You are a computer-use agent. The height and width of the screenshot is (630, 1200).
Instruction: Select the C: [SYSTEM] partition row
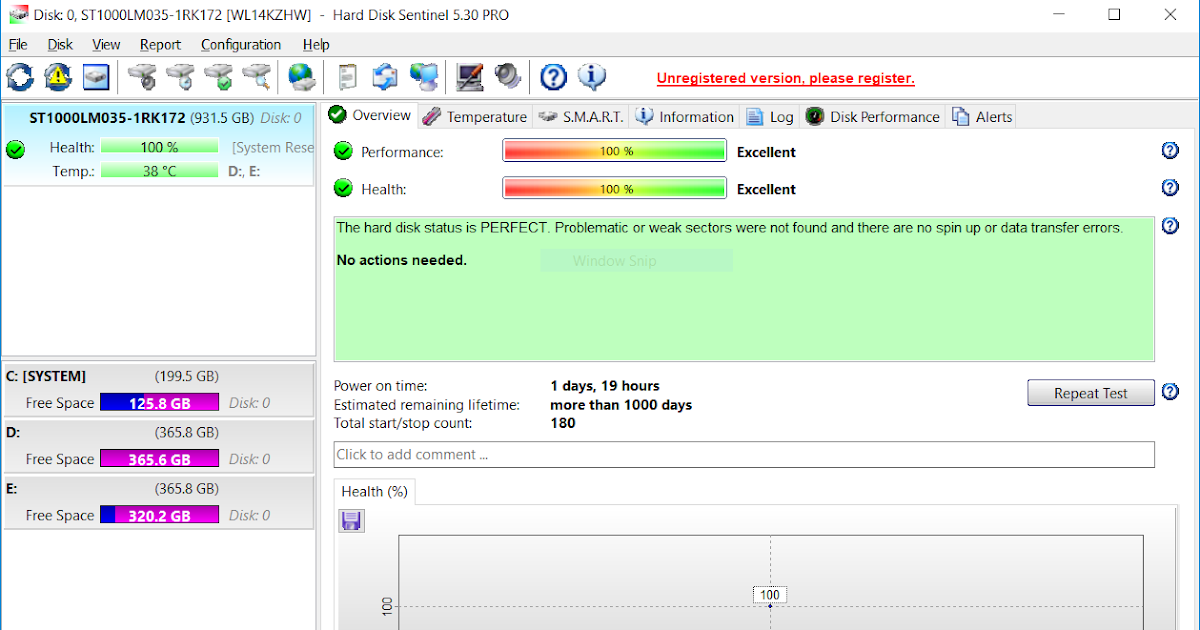coord(158,390)
